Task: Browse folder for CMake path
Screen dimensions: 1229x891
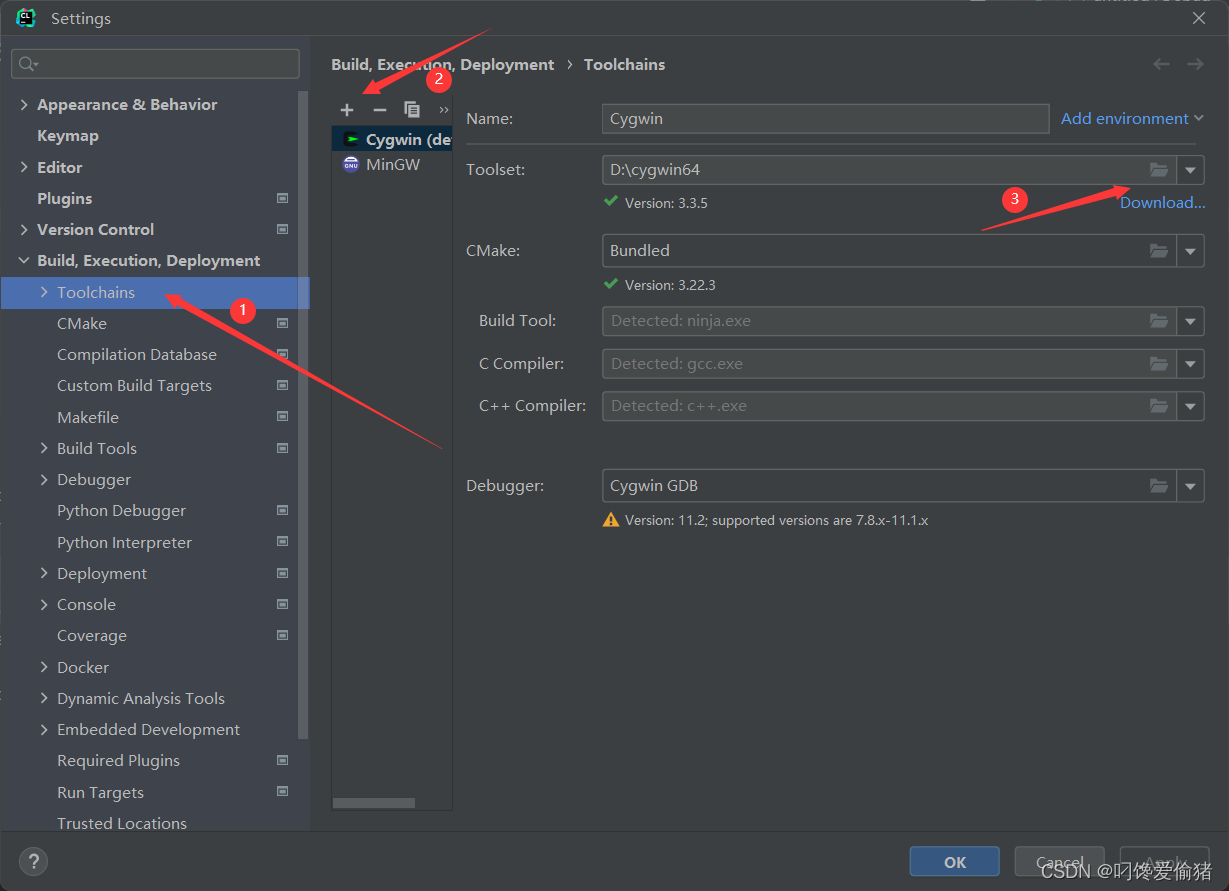Action: [x=1159, y=251]
